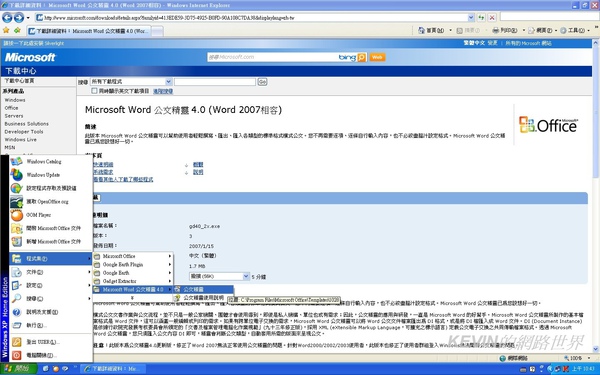Click the Refresh icon beside address bar

point(481,18)
